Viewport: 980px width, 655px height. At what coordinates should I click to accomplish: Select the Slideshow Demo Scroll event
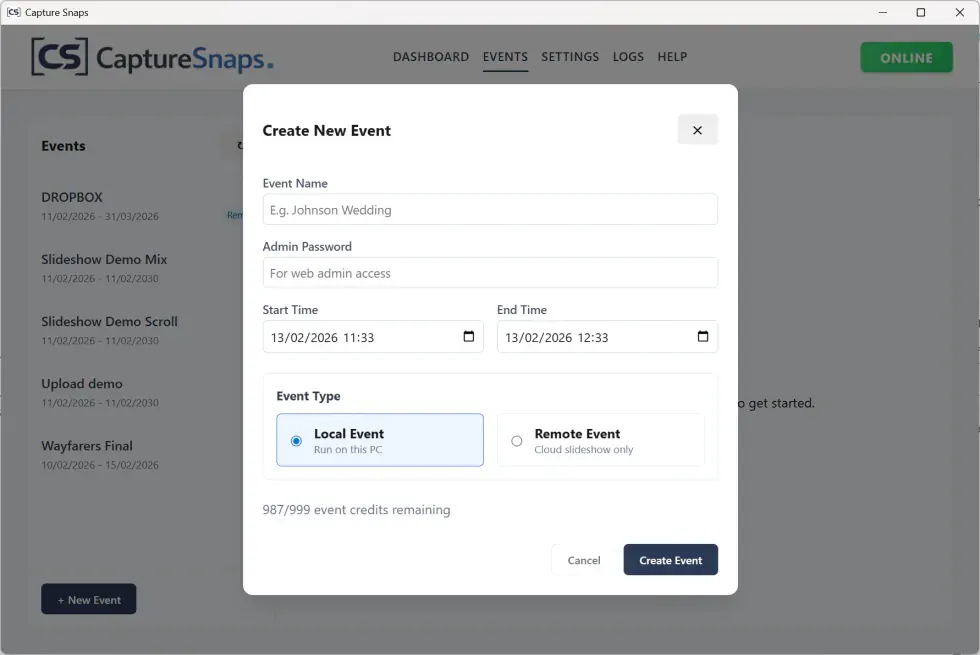(x=141, y=330)
